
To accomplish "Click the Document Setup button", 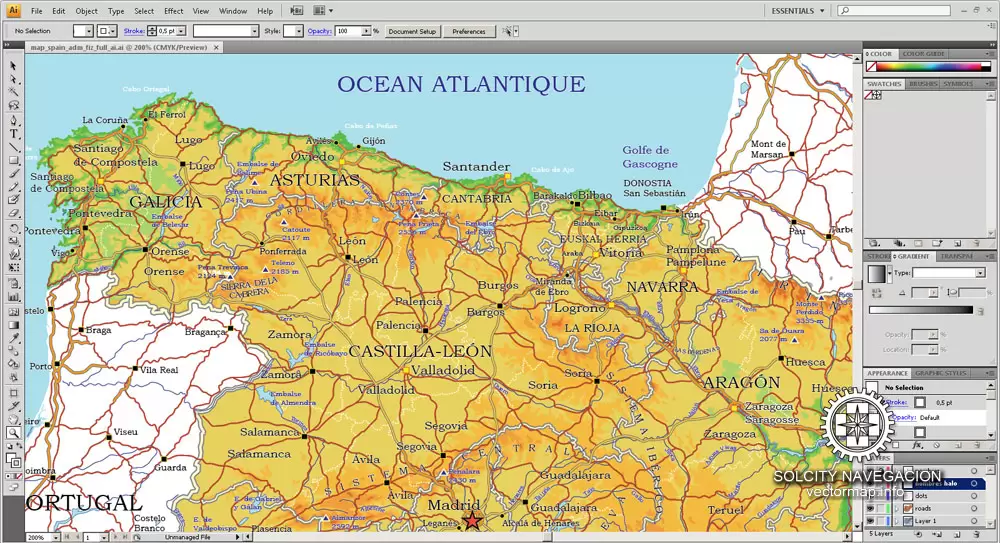I will [x=412, y=31].
